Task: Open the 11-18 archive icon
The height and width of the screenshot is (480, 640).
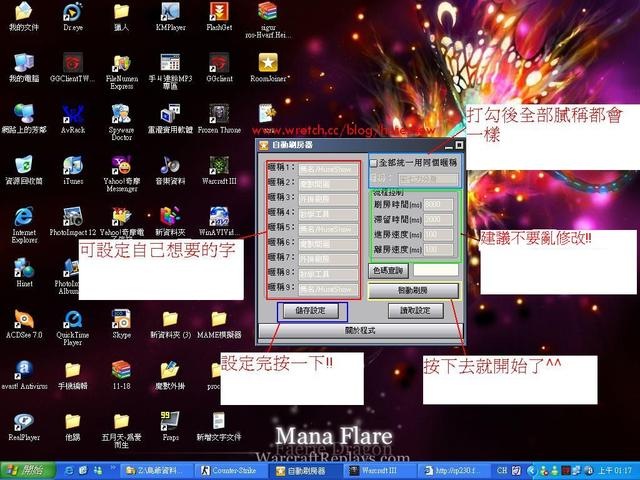Action: (x=121, y=375)
